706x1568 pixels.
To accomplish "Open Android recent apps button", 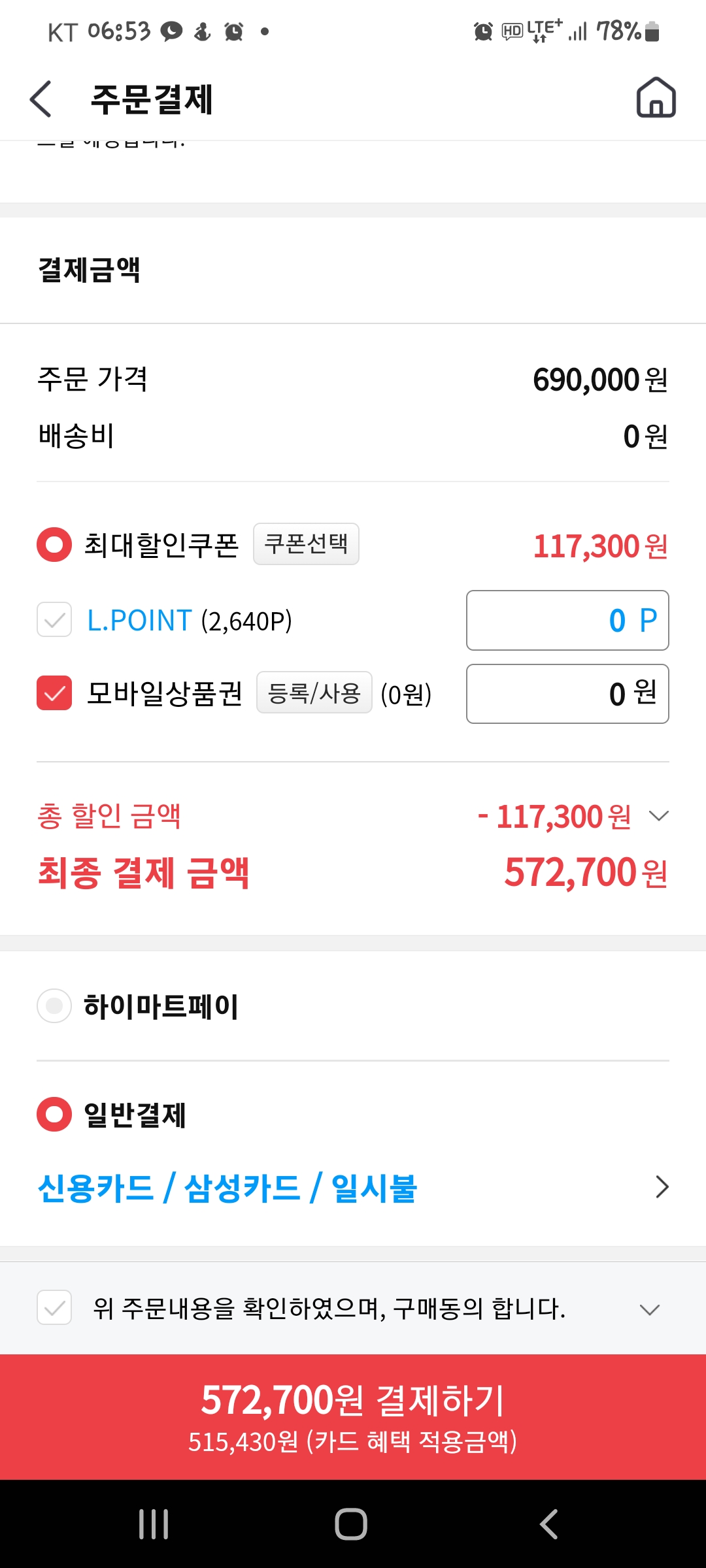I will click(154, 1524).
